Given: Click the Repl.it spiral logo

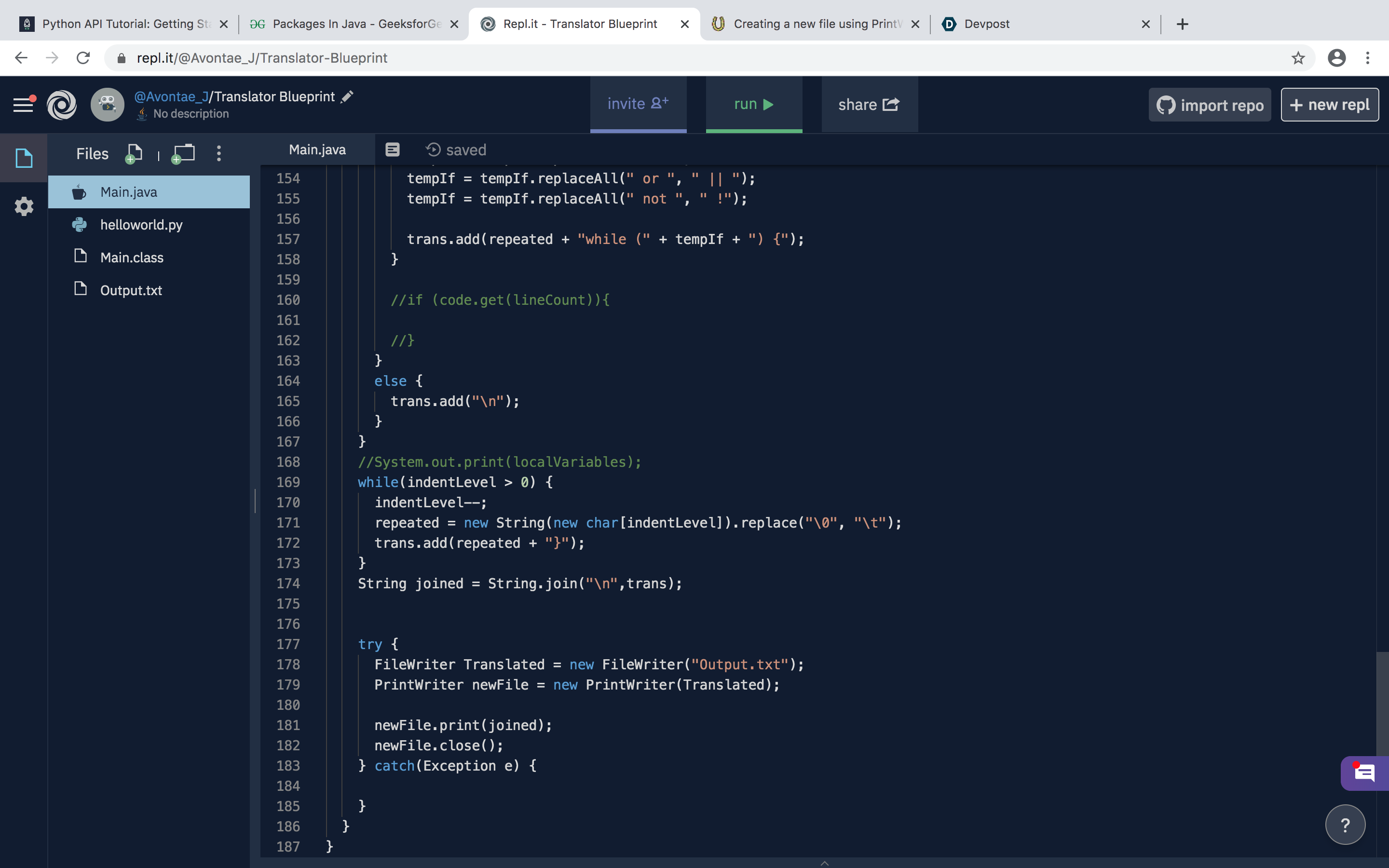Looking at the screenshot, I should tap(61, 105).
